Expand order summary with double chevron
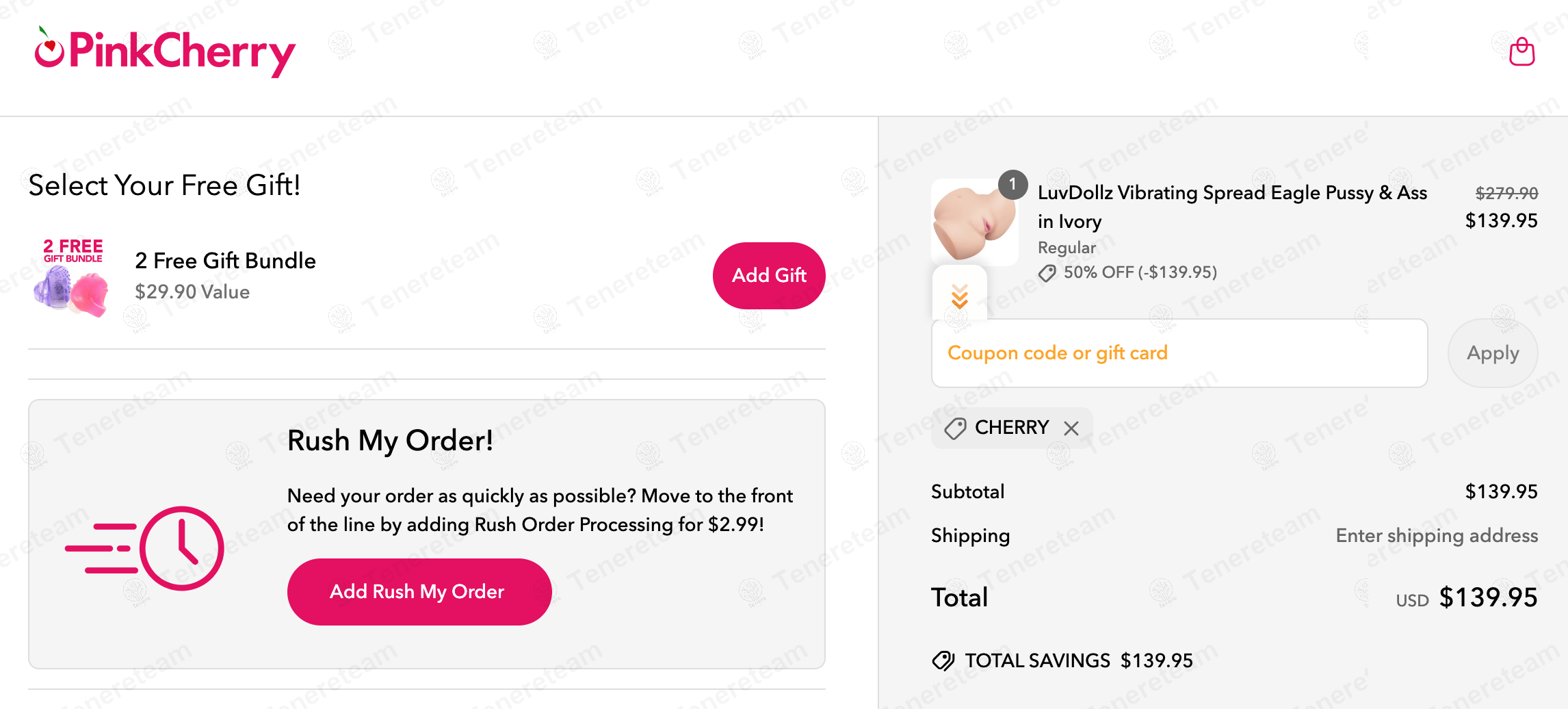Viewport: 1568px width, 709px height. [960, 296]
